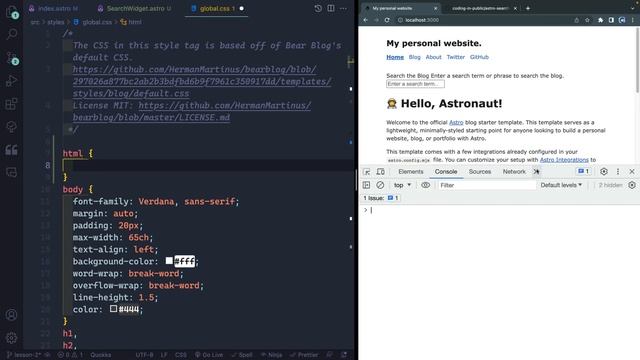Show more DevTools tabs with the chevron
Screen dimensions: 640x360
click(536, 172)
